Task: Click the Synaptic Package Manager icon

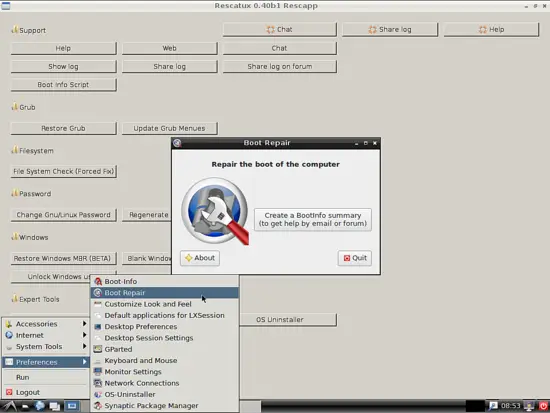Action: click(98, 406)
